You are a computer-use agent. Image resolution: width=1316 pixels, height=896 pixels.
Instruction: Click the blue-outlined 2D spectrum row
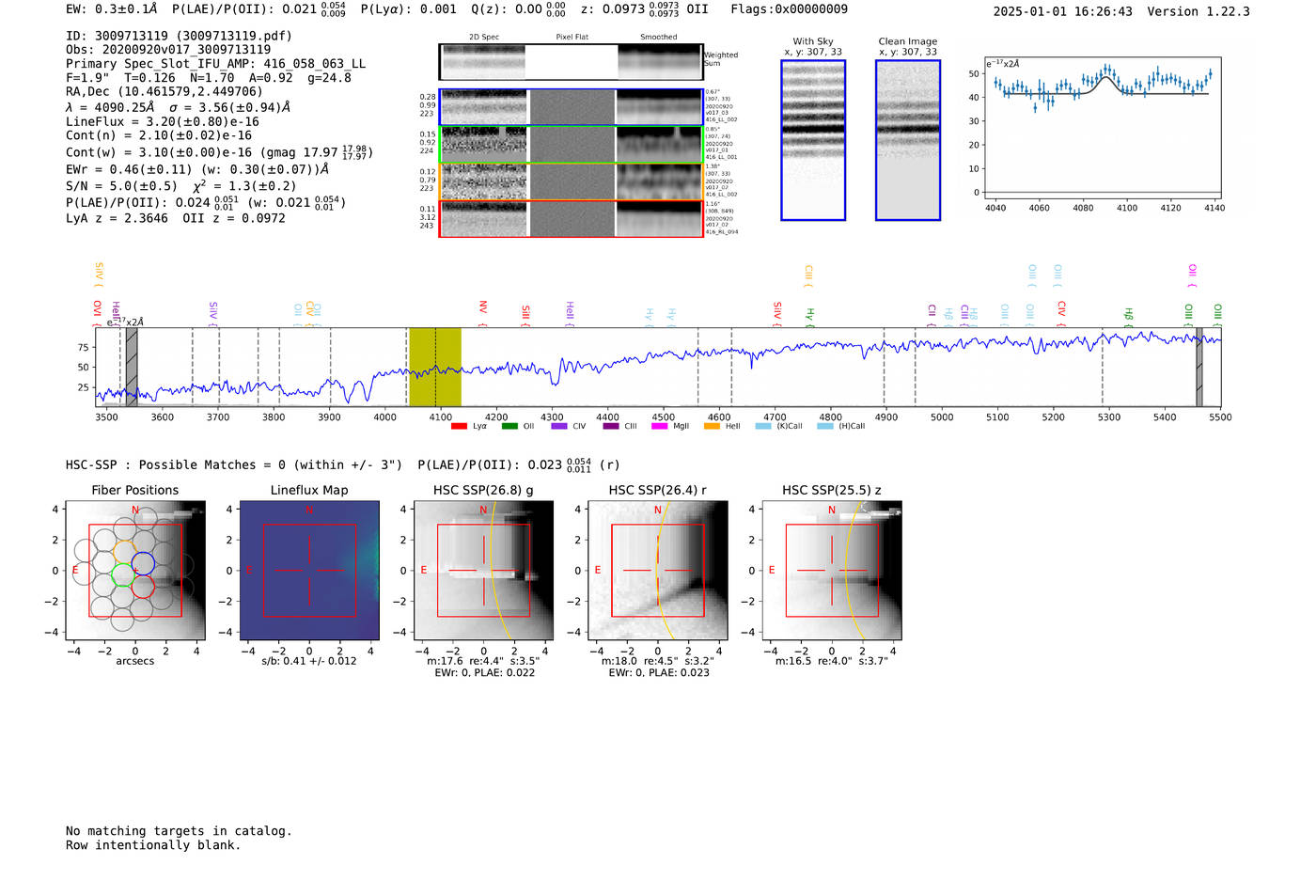572,107
